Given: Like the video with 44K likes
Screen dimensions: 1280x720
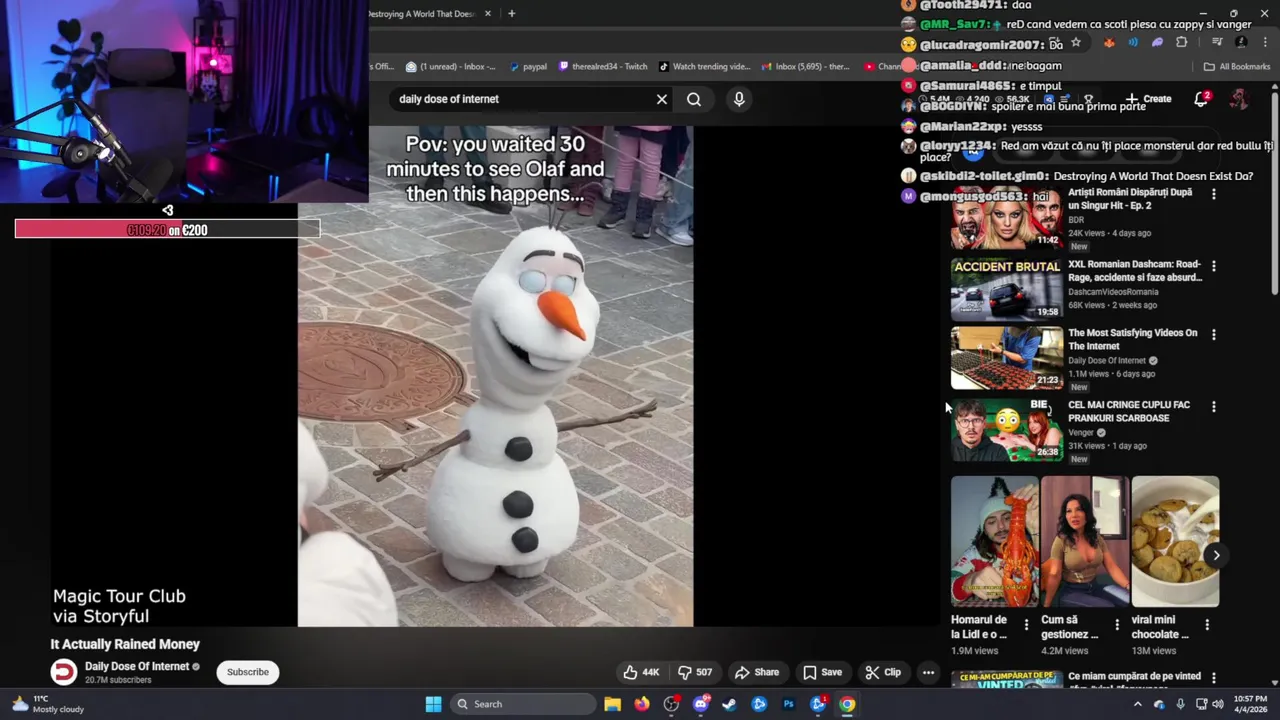Looking at the screenshot, I should click(641, 672).
